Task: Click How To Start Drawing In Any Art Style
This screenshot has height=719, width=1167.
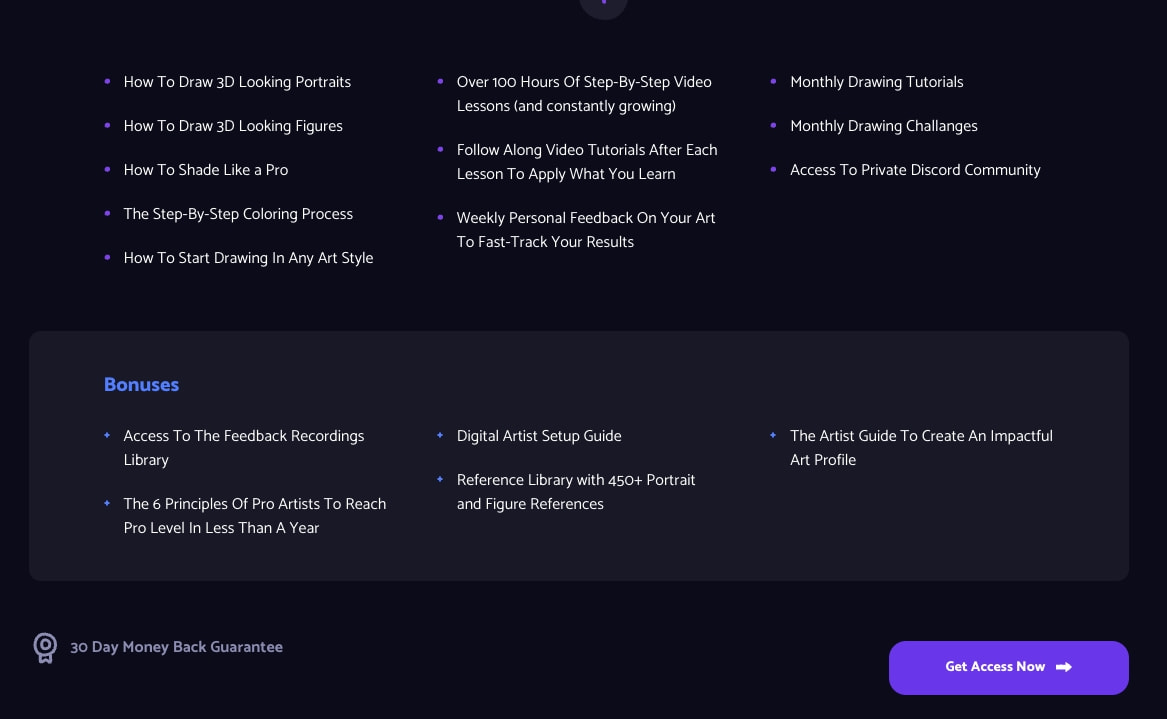Action: coord(249,258)
